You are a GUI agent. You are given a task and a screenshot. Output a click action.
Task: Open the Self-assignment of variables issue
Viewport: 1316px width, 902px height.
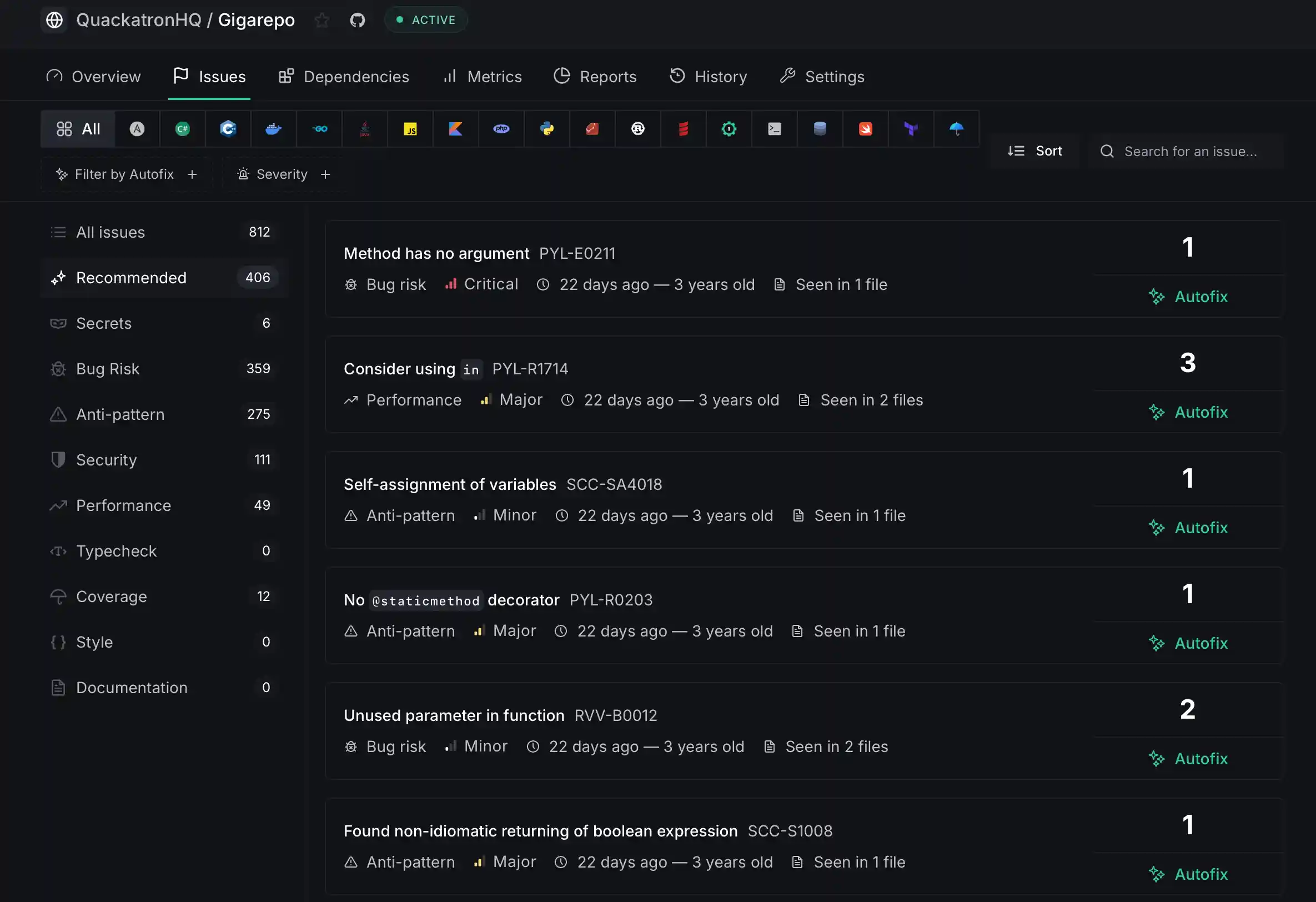(450, 484)
